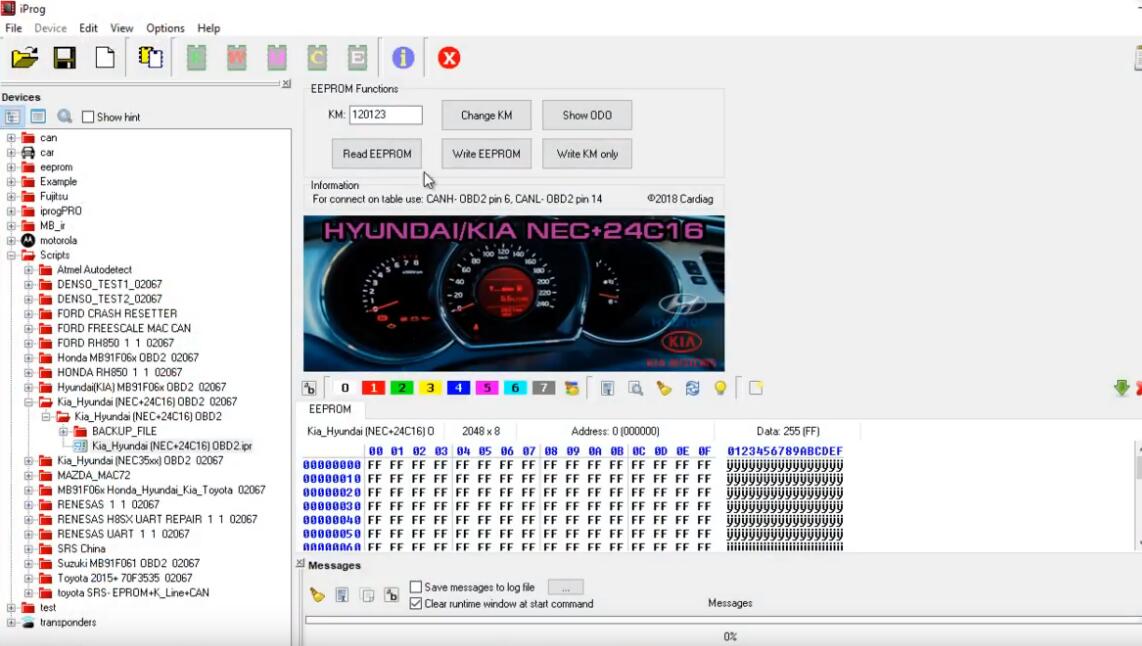Close the Messages panel with small x

point(300,564)
